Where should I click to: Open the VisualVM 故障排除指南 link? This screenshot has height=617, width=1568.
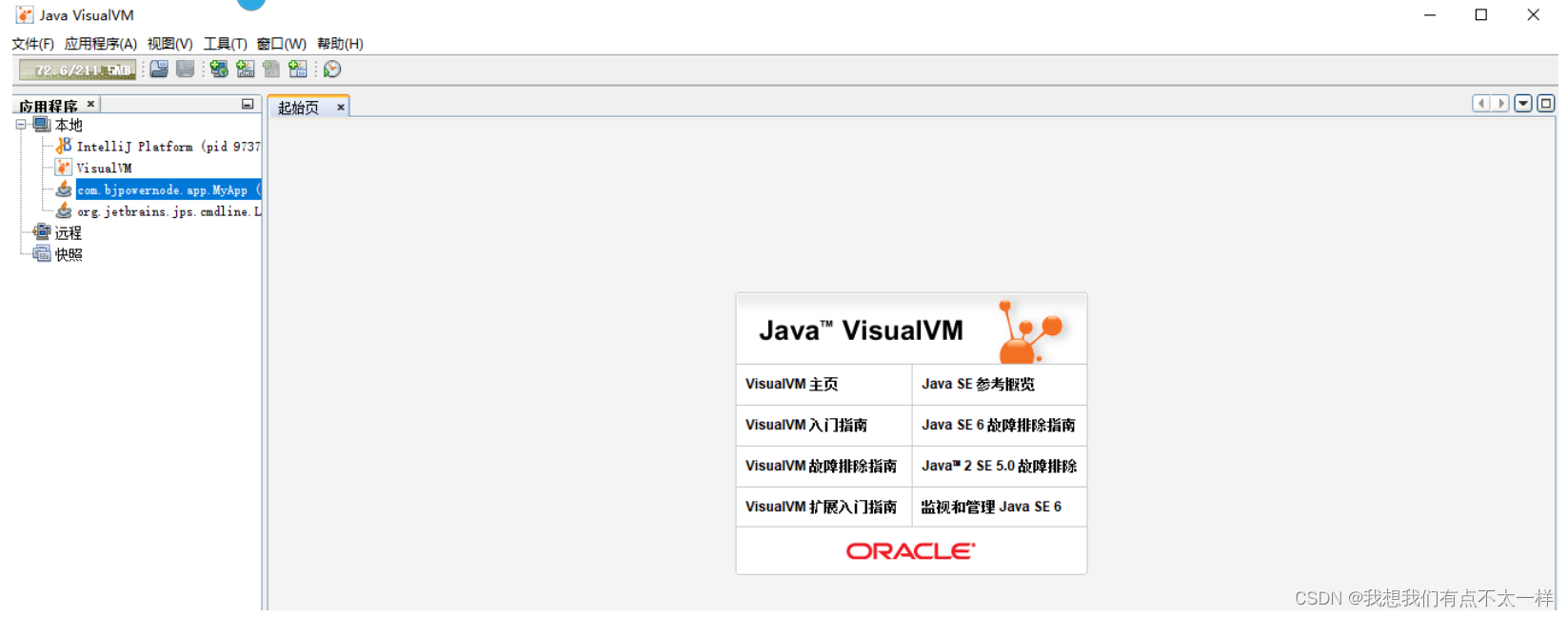click(x=821, y=467)
